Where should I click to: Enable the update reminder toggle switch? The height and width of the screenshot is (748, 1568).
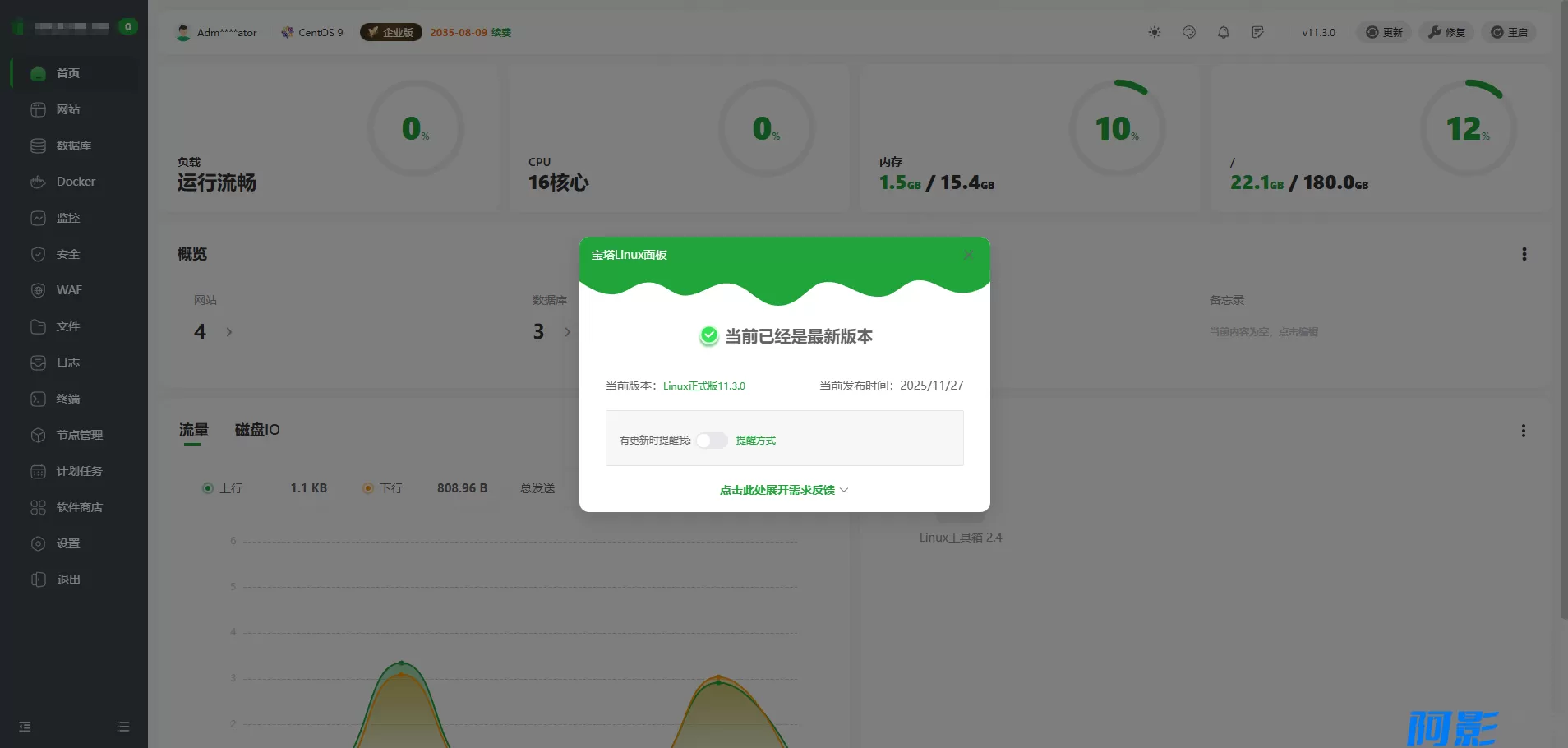pos(712,441)
